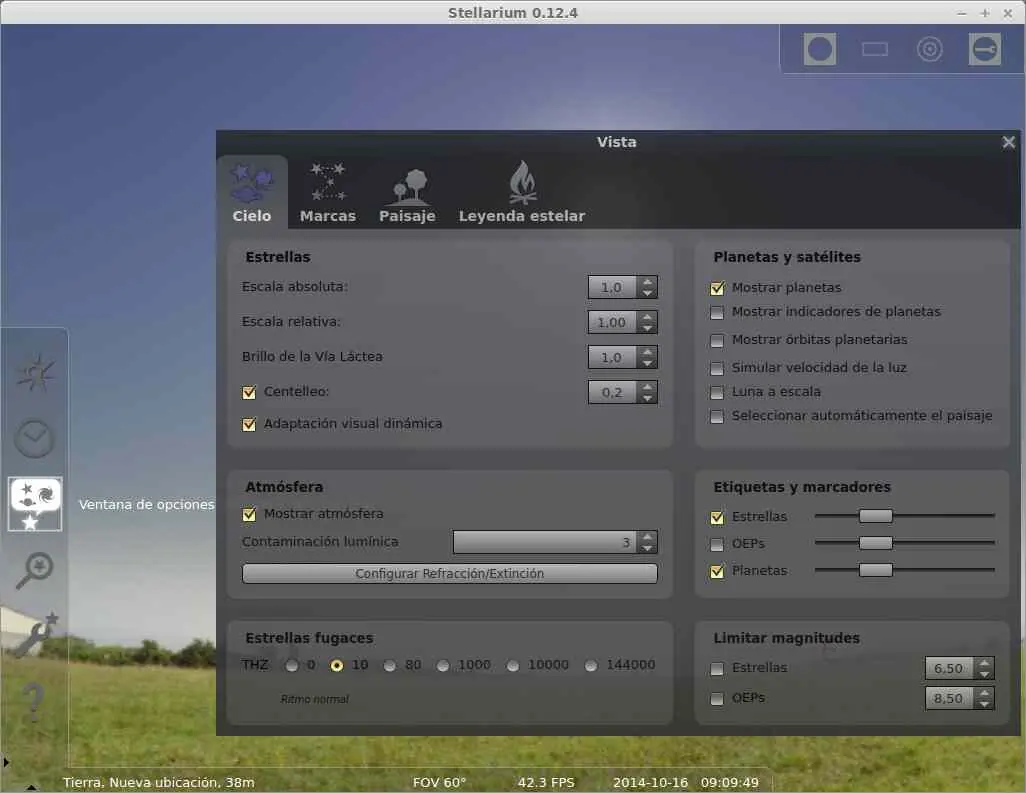Click the Contaminación lumínica value field
This screenshot has height=793, width=1026.
pos(545,542)
